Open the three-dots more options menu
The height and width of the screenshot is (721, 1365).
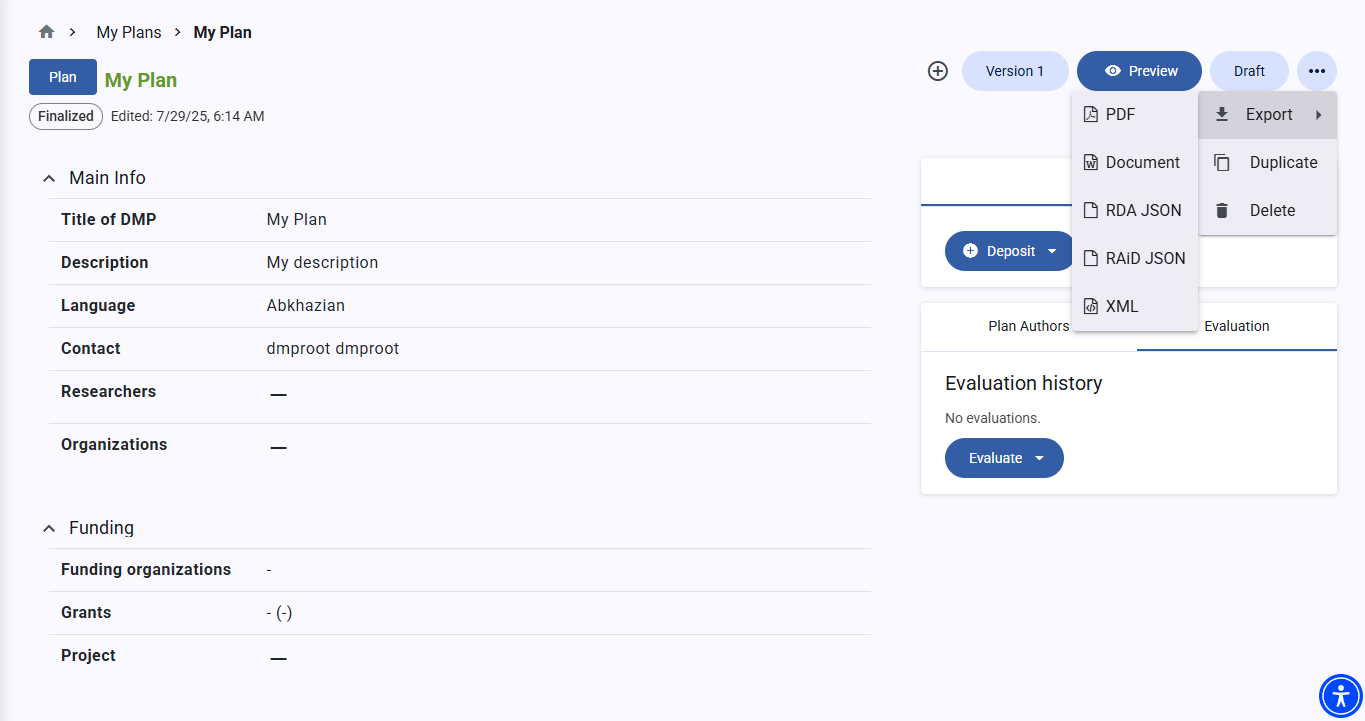tap(1316, 71)
